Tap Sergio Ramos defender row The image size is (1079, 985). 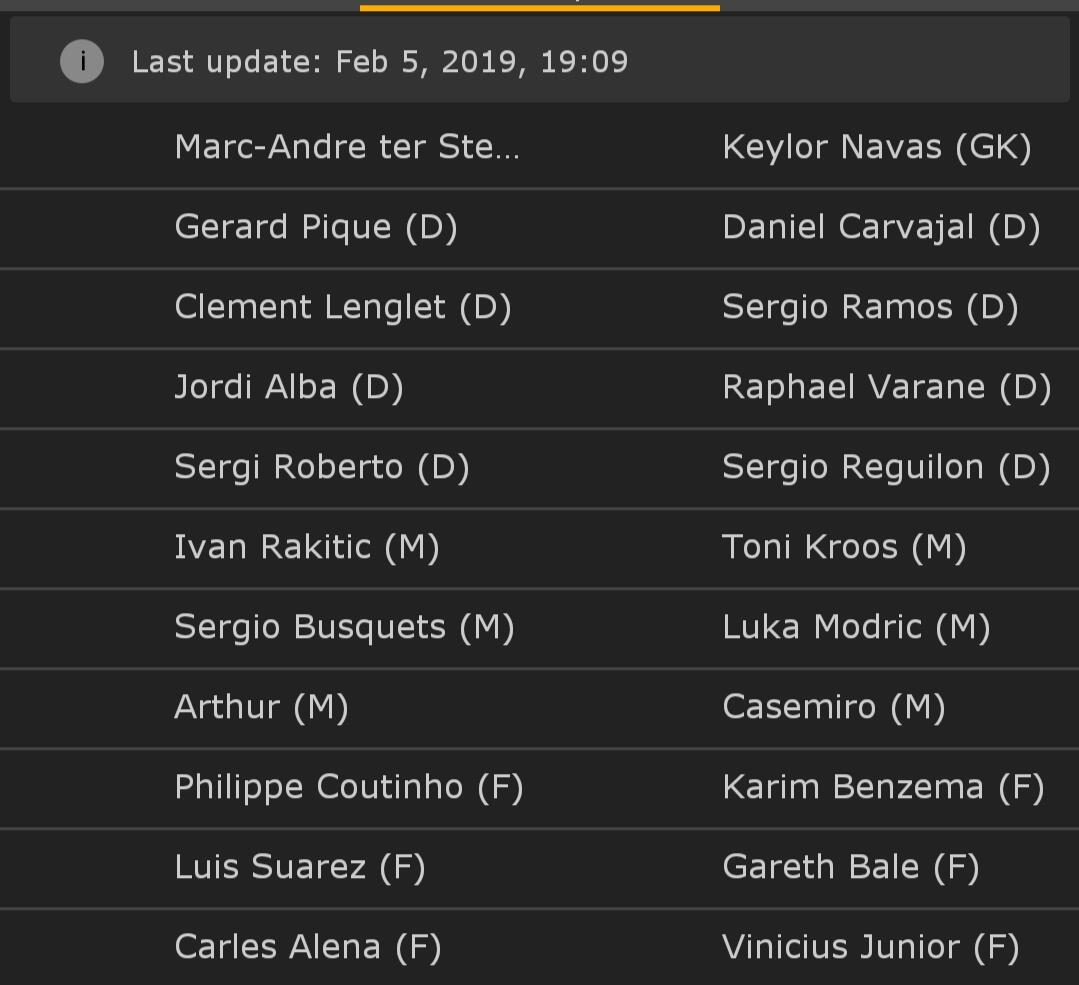click(x=870, y=308)
